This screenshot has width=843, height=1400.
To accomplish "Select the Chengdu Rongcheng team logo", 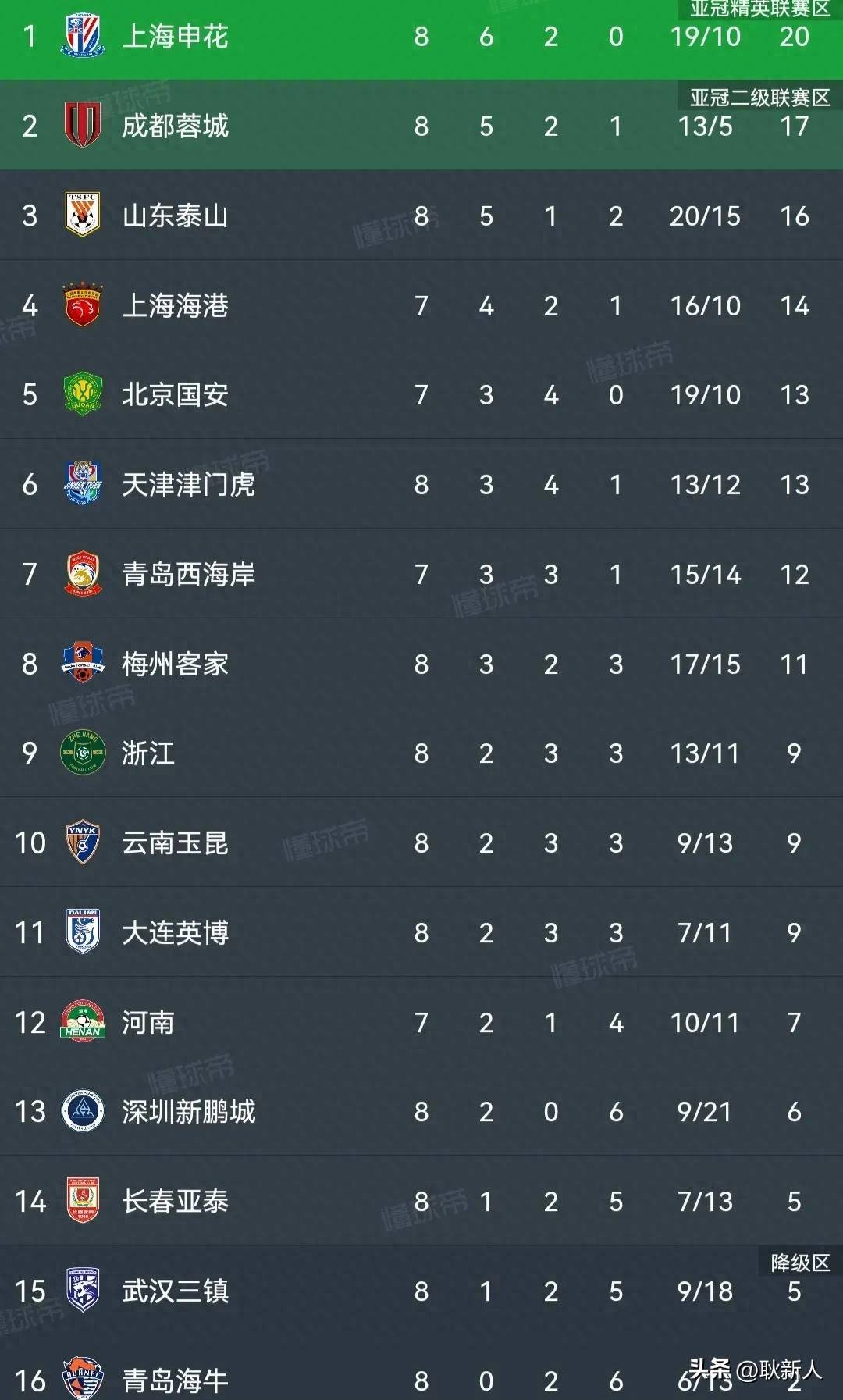I will [82, 126].
